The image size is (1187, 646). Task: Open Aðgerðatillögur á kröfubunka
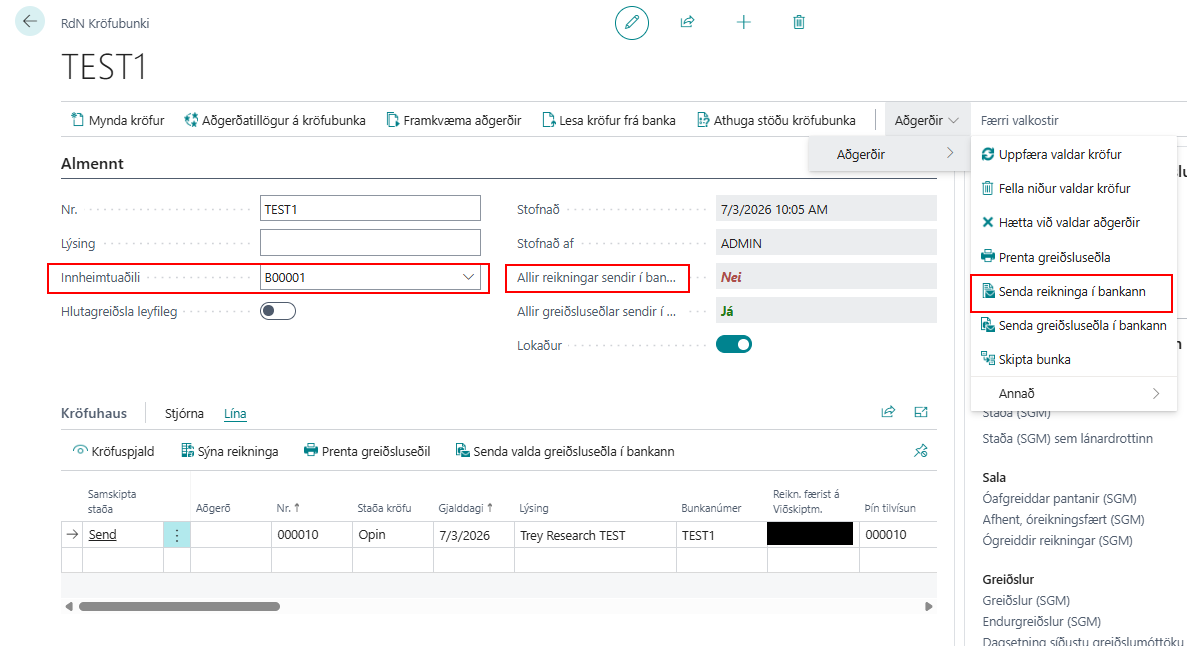[275, 120]
